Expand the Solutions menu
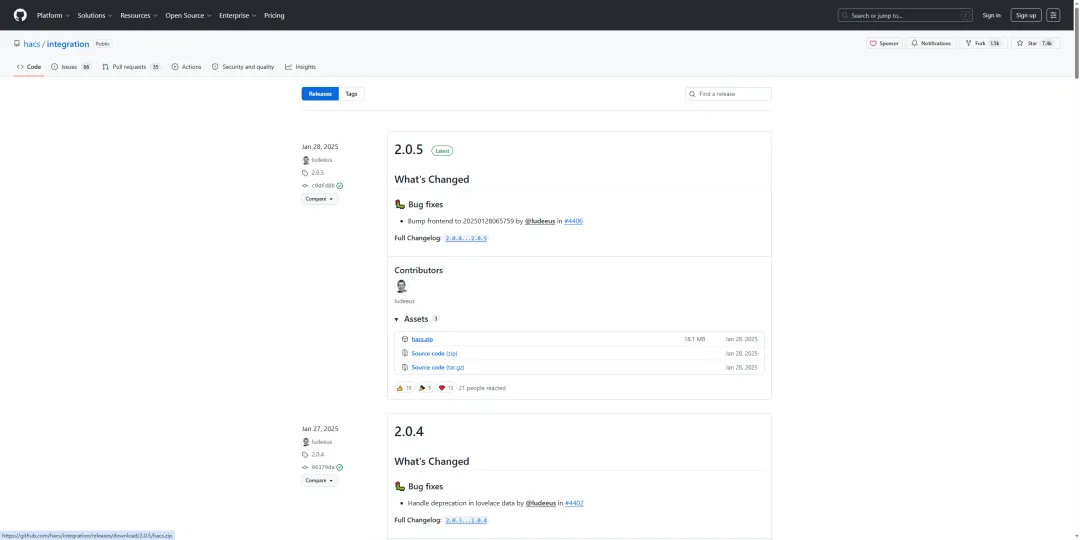 pyautogui.click(x=94, y=15)
